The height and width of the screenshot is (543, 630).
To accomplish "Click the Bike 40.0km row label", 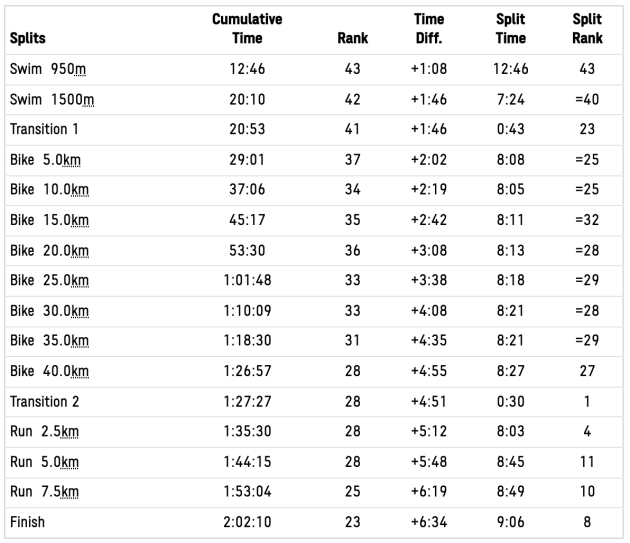I will click(49, 372).
